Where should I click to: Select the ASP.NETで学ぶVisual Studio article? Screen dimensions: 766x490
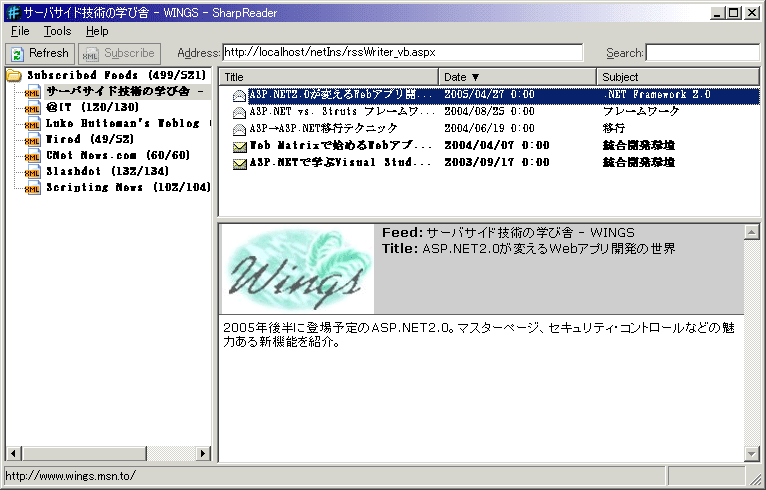tap(341, 163)
